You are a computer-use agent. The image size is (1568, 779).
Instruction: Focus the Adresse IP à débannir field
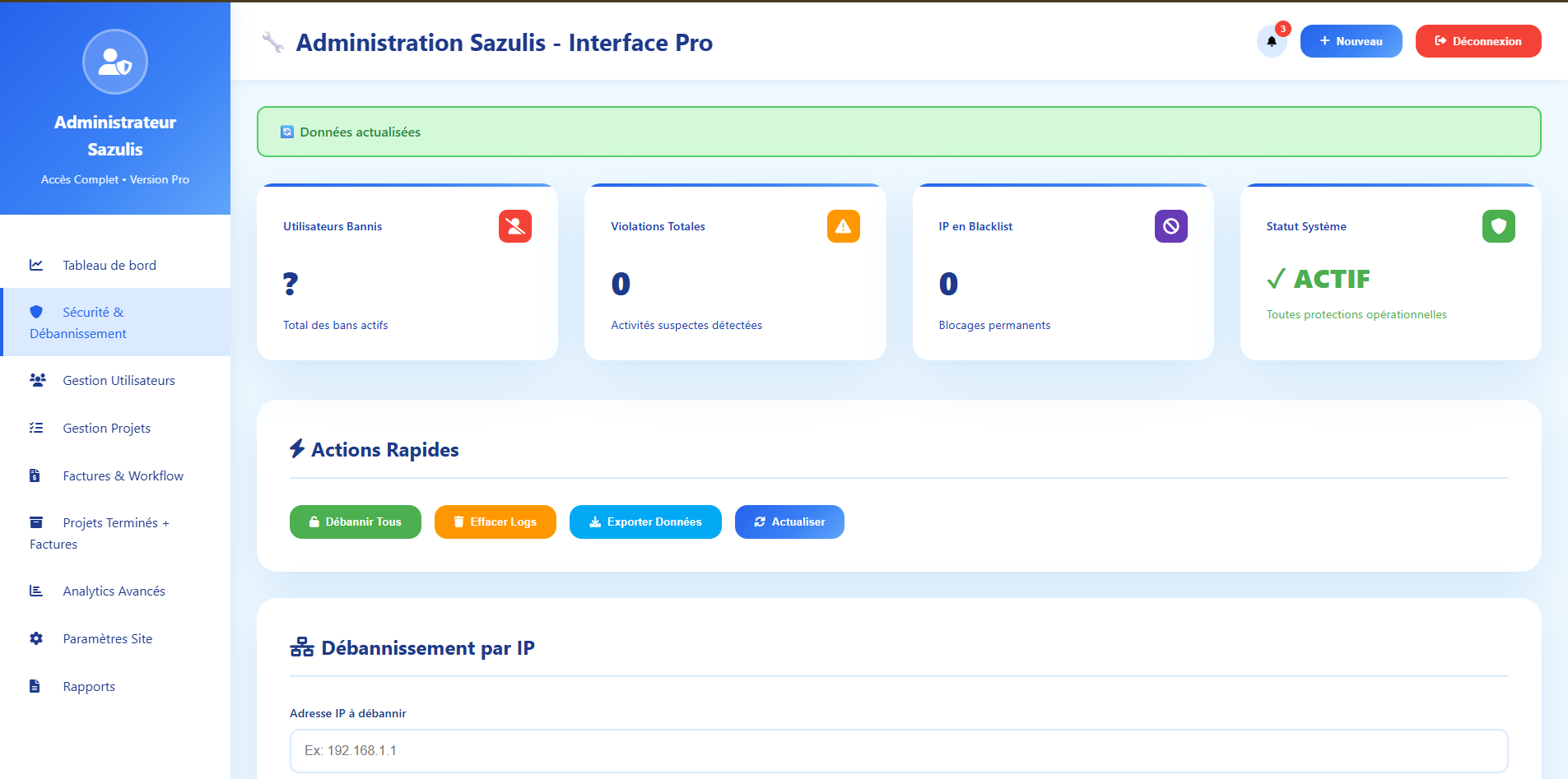click(x=898, y=750)
